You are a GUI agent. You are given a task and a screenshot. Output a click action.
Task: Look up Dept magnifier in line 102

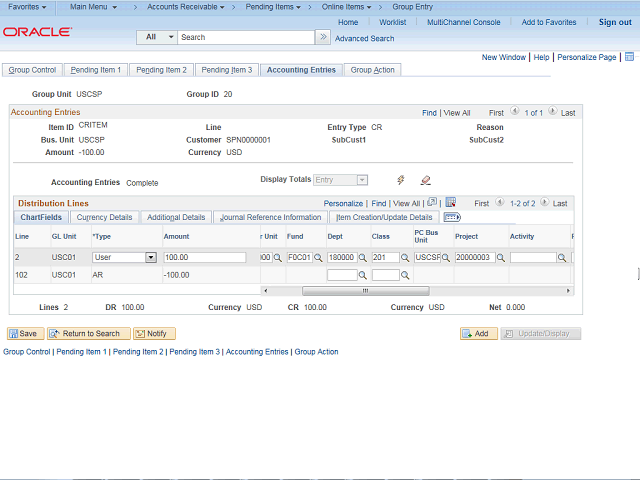point(362,276)
